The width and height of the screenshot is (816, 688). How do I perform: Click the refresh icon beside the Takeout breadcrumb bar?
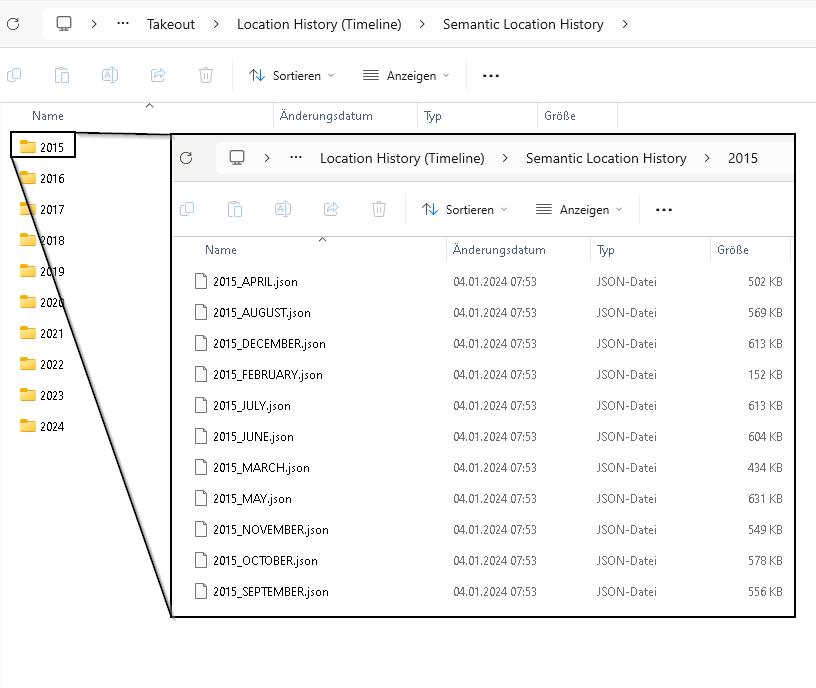point(13,23)
